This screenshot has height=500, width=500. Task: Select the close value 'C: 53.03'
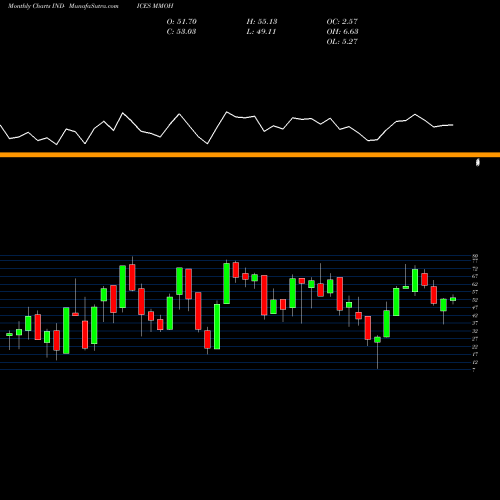(181, 32)
